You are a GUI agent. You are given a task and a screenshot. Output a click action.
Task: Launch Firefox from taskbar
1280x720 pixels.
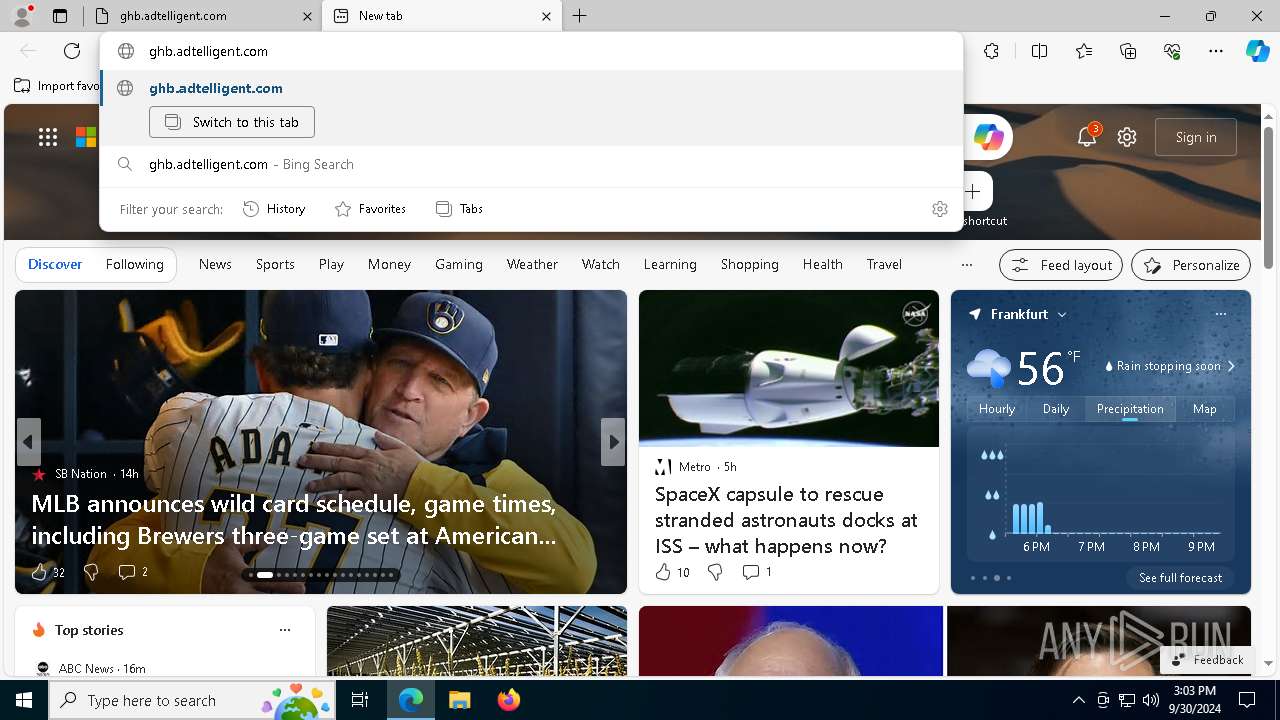point(509,700)
